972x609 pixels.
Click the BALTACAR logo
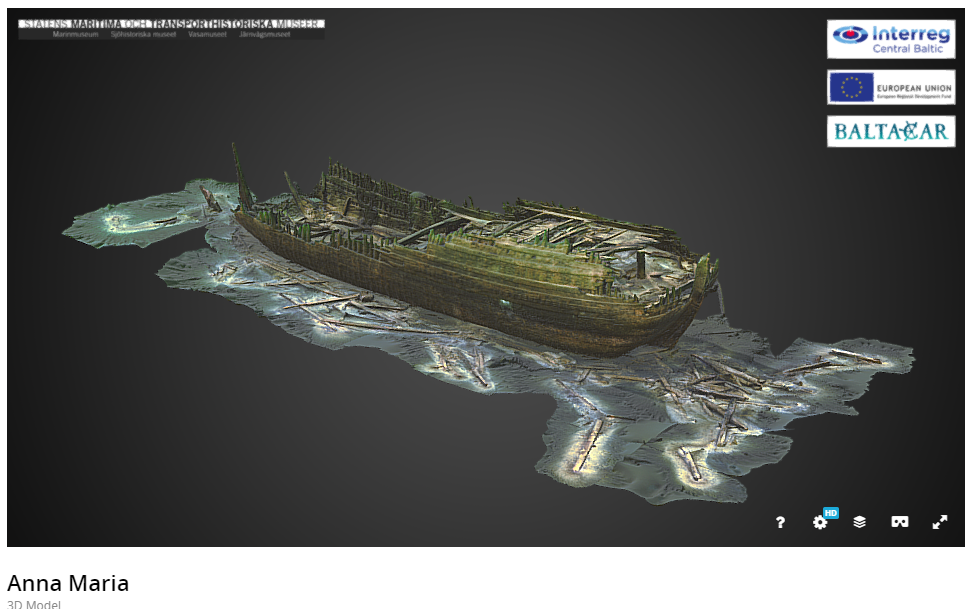(890, 131)
